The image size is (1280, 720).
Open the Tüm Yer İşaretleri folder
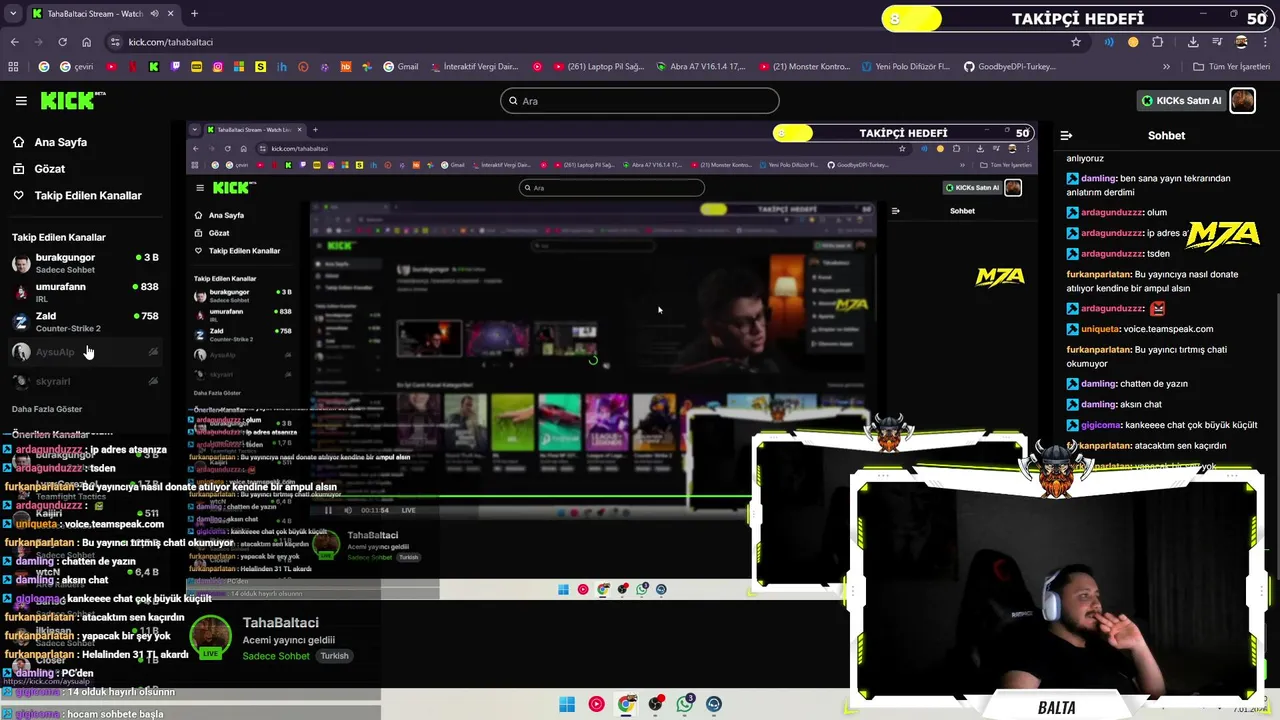[x=1231, y=67]
